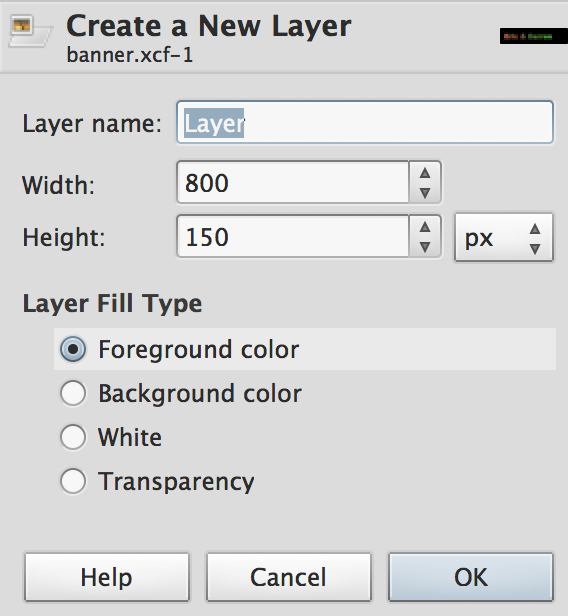
Task: Click inside the Width value field
Action: click(x=293, y=183)
